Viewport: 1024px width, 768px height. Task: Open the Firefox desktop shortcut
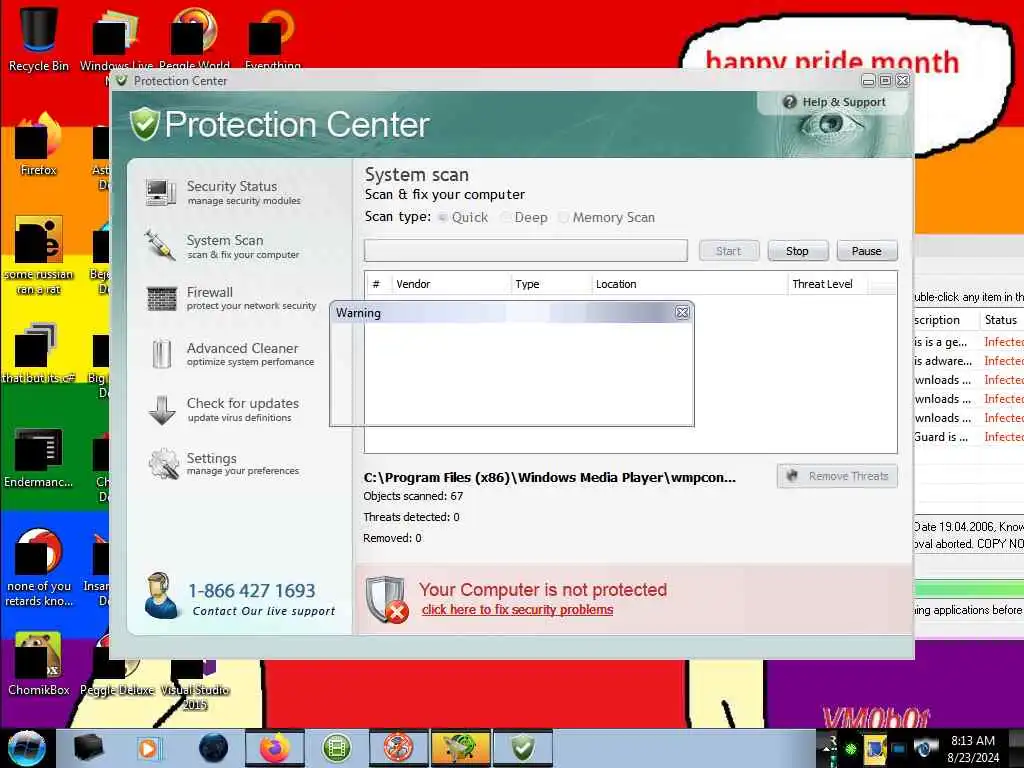click(x=39, y=144)
